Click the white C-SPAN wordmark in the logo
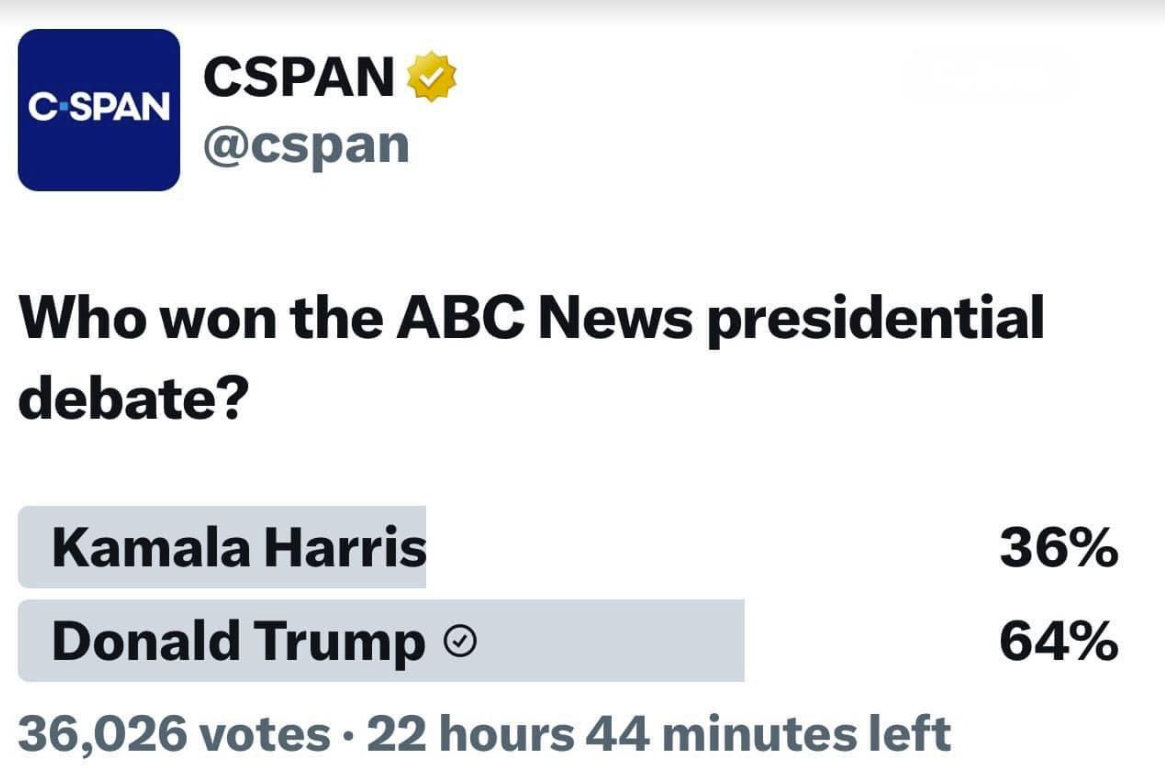Viewport: 1165px width, 782px height. point(99,108)
